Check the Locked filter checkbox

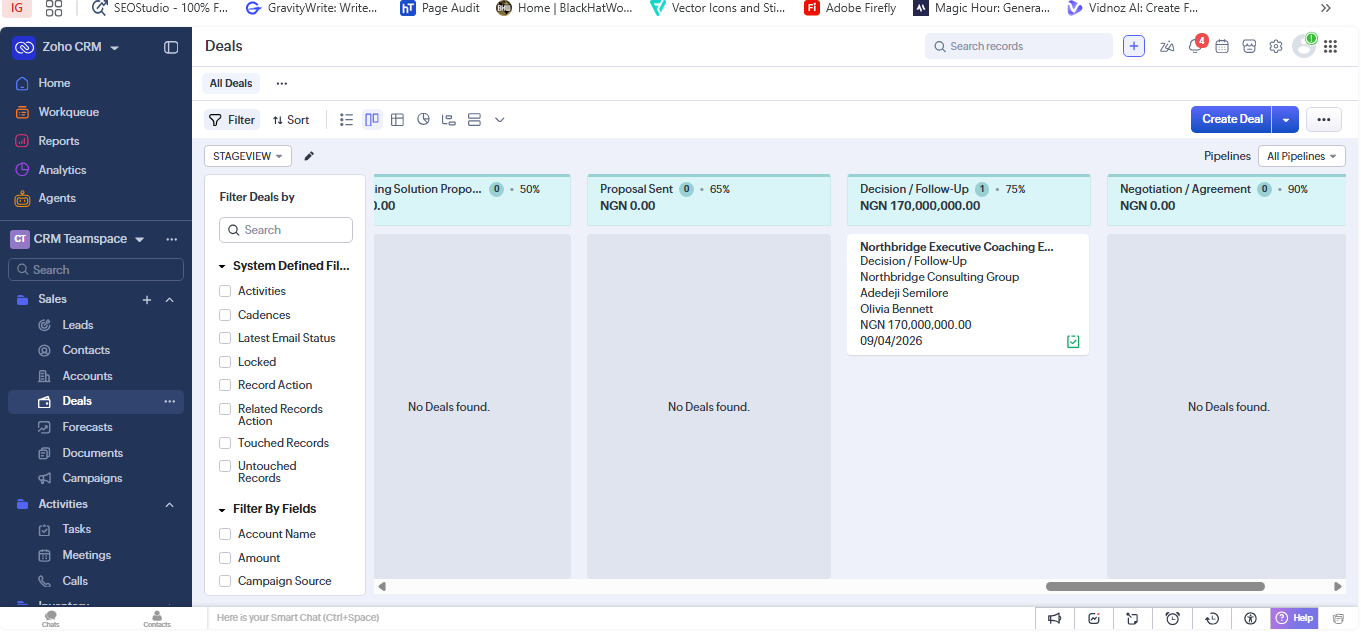click(x=225, y=362)
